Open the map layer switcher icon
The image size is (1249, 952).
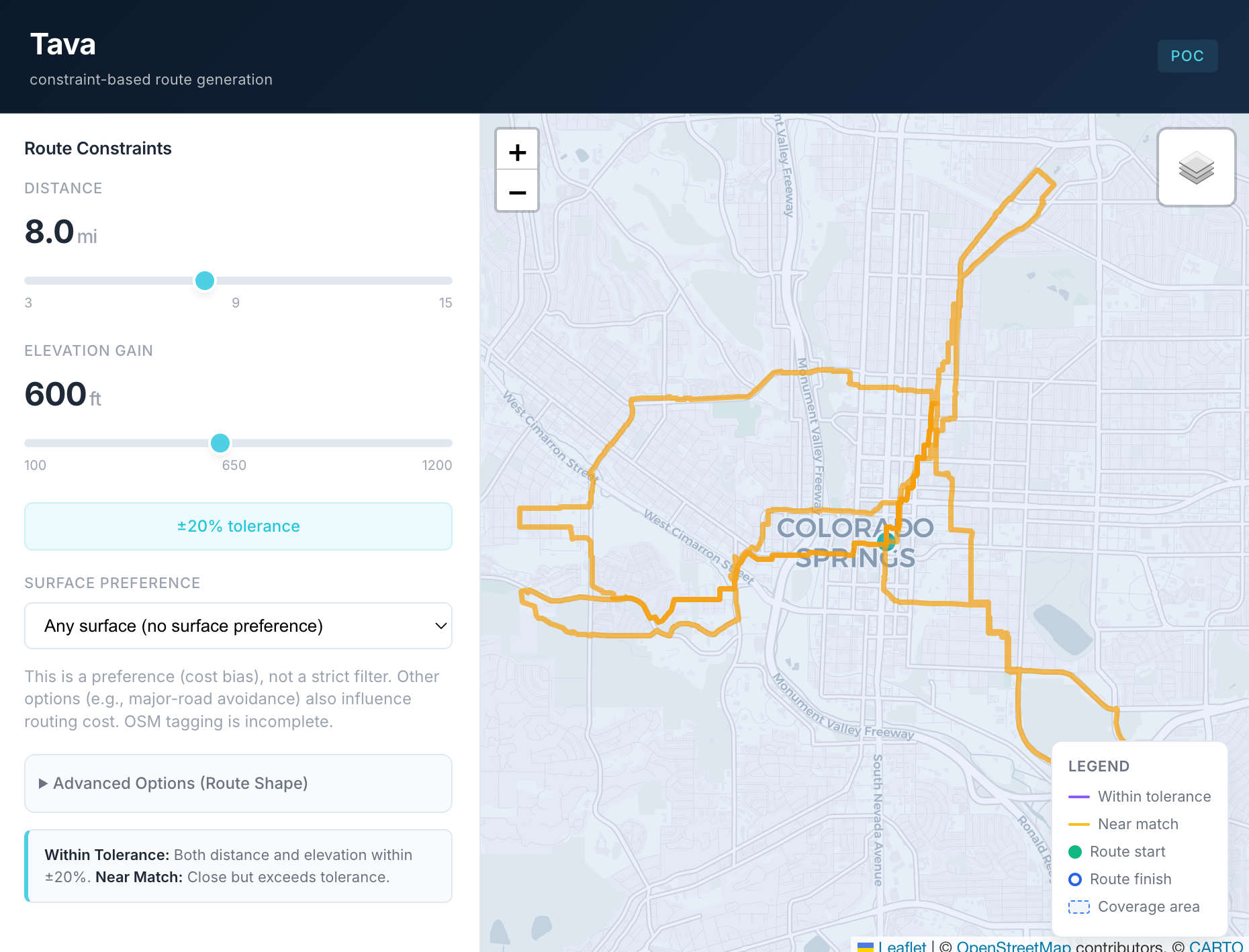[x=1197, y=166]
